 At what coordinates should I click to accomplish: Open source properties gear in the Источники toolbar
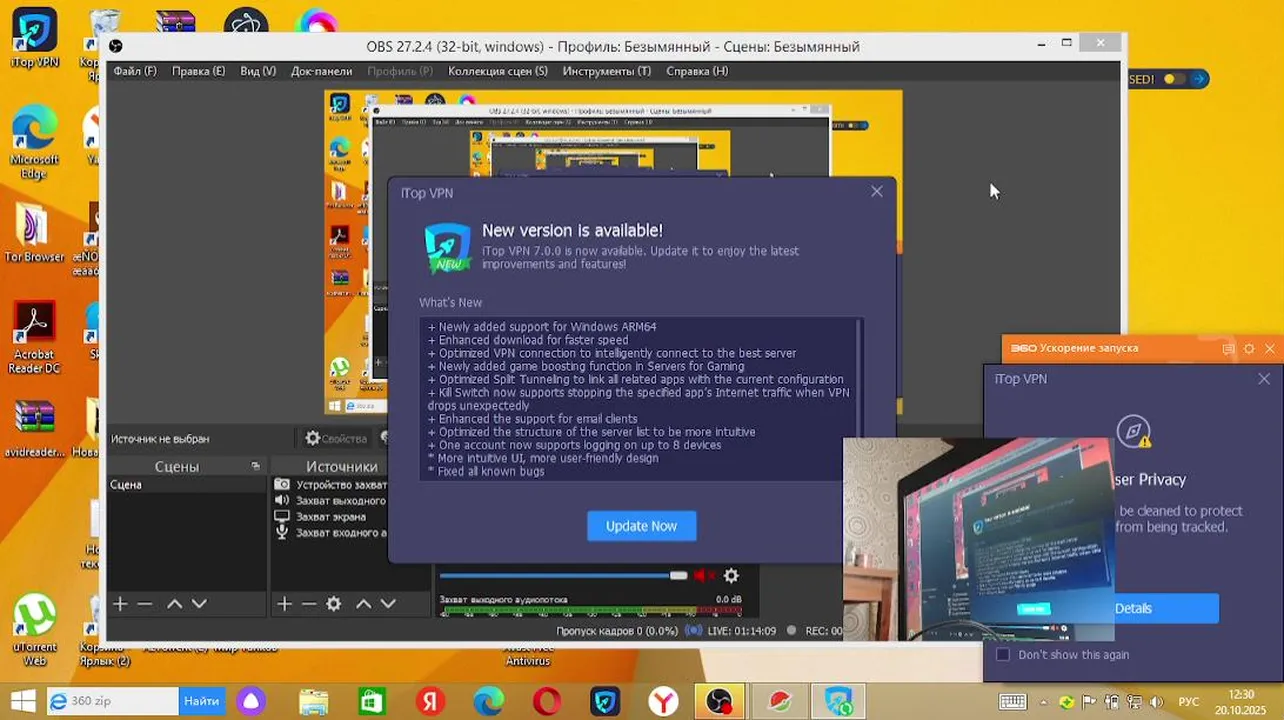[x=334, y=604]
